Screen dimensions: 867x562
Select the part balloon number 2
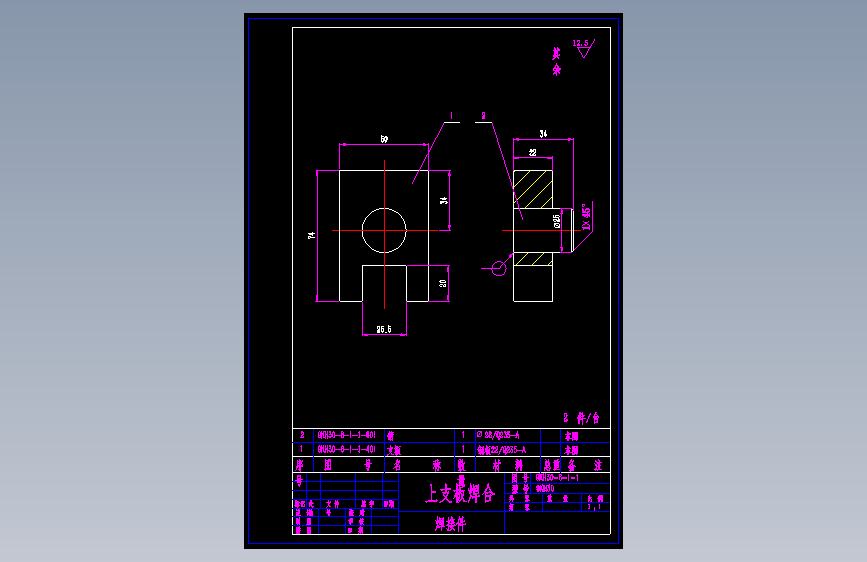483,116
